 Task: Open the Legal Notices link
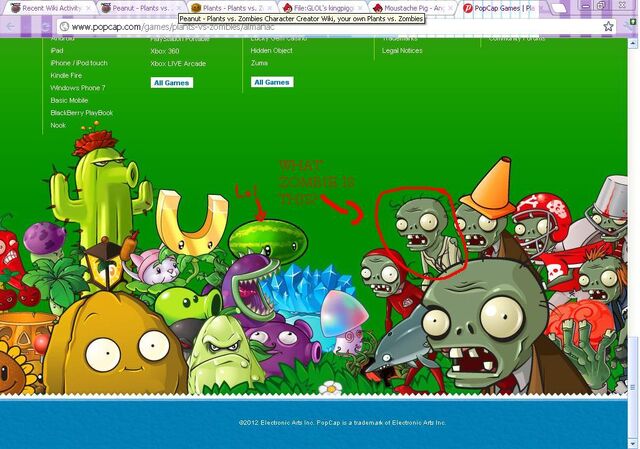pyautogui.click(x=402, y=51)
